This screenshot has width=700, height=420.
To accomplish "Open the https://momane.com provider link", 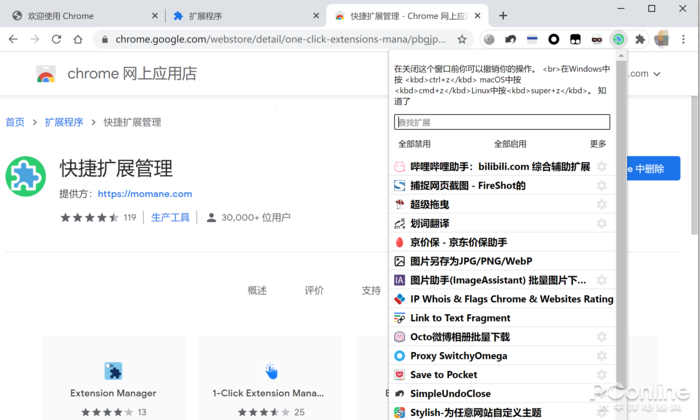I will tap(145, 194).
